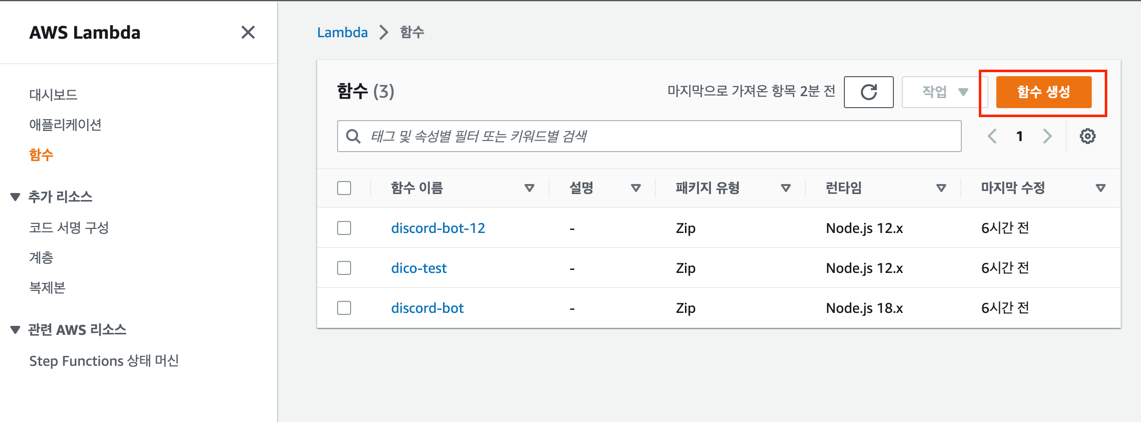
Task: Go to next page arrow
Action: [x=1047, y=136]
